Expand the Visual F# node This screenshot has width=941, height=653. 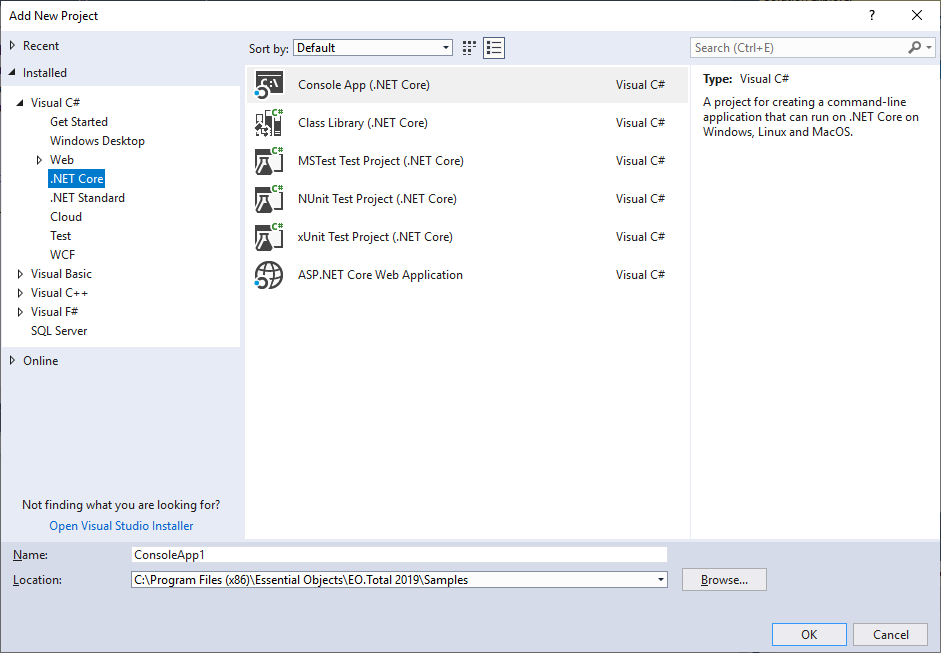(20, 312)
